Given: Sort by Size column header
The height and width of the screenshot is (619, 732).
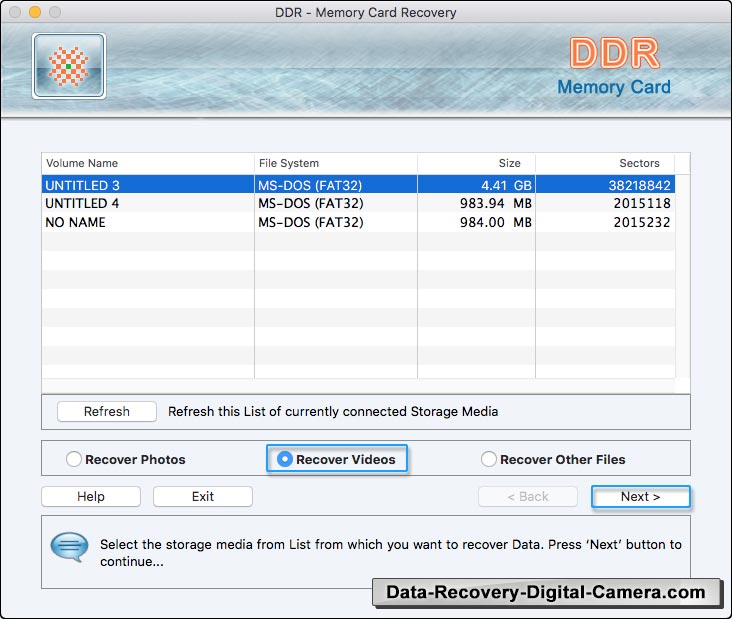Looking at the screenshot, I should pos(477,163).
